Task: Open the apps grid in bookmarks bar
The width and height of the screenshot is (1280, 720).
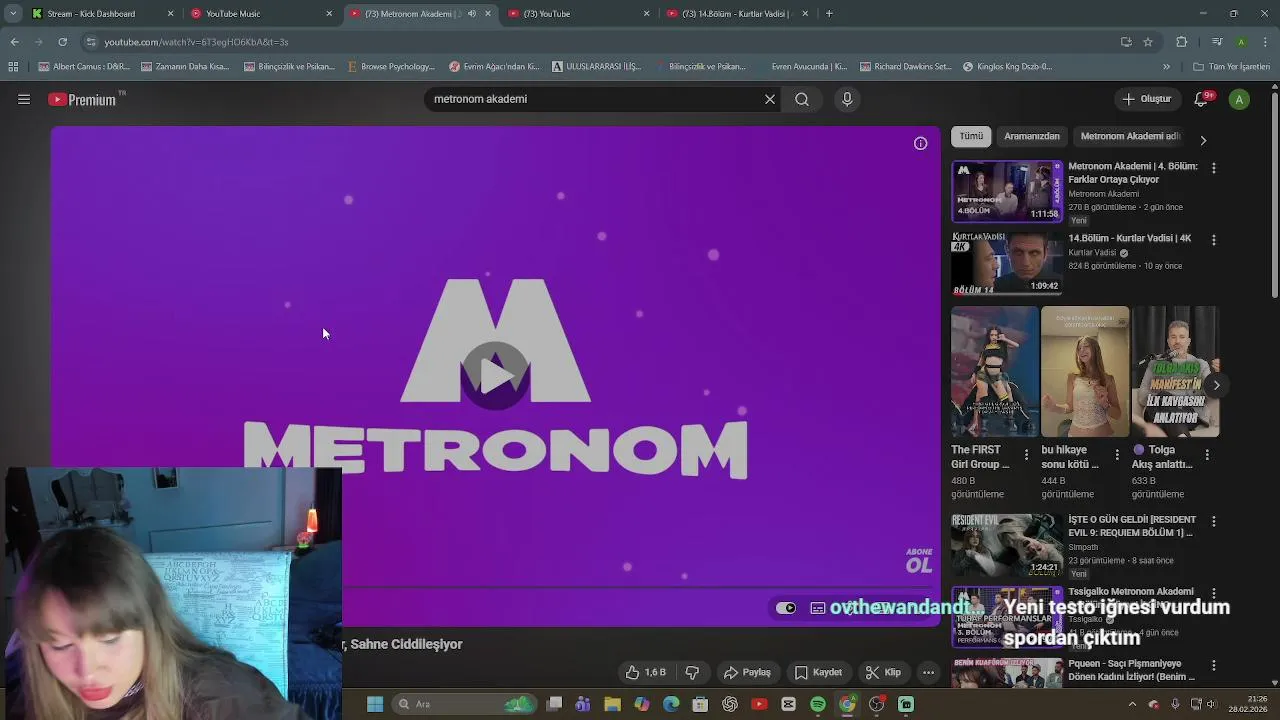Action: click(x=13, y=67)
